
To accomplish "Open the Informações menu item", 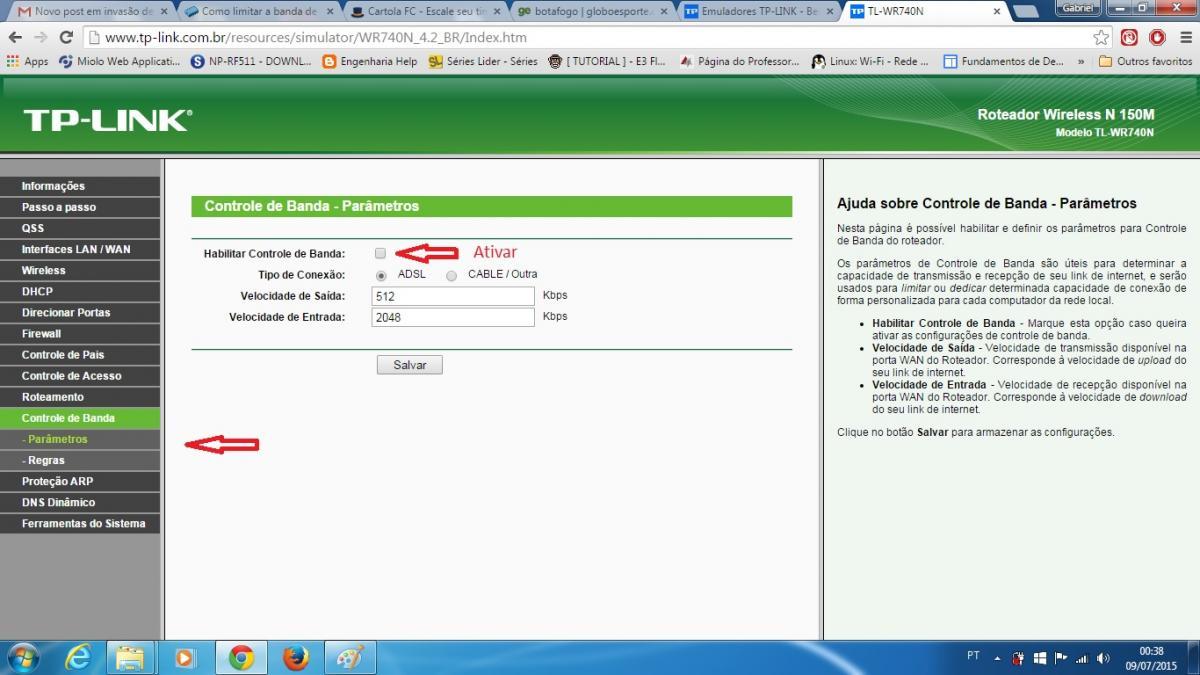I will tap(80, 186).
